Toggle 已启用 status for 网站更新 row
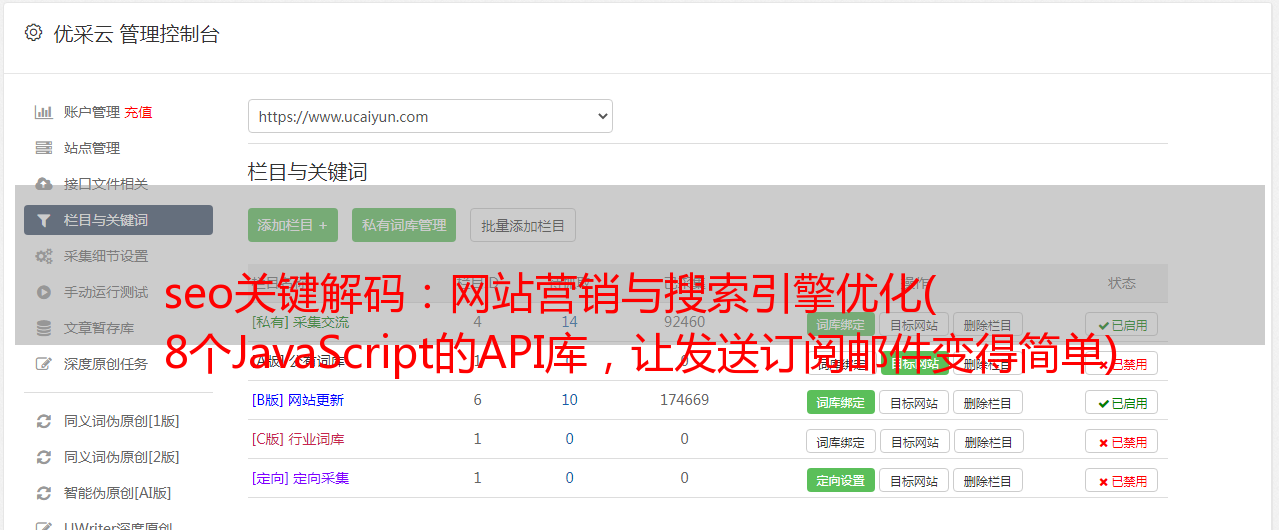This screenshot has height=530, width=1279. 1122,403
